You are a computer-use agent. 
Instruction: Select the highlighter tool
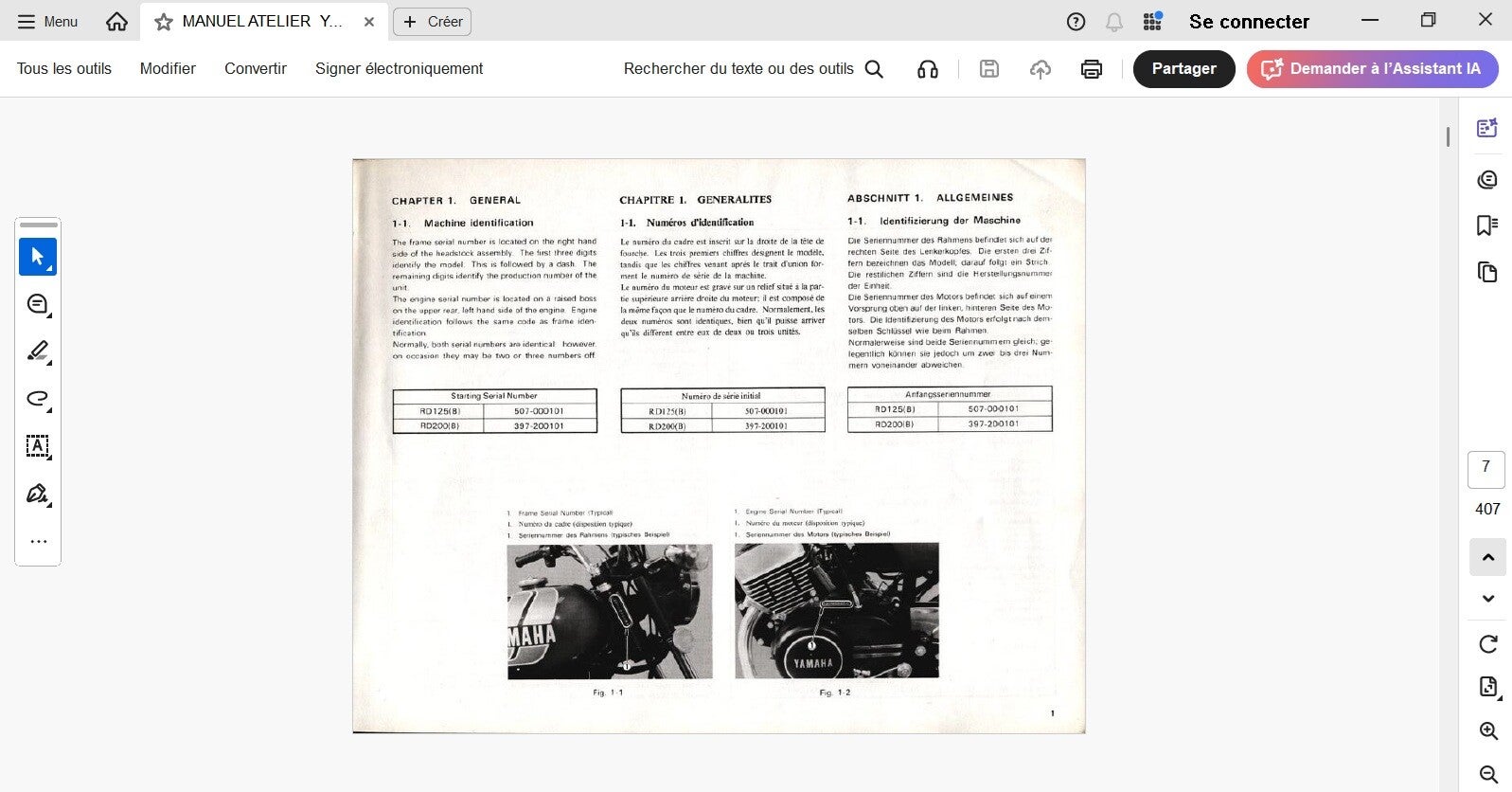[38, 351]
